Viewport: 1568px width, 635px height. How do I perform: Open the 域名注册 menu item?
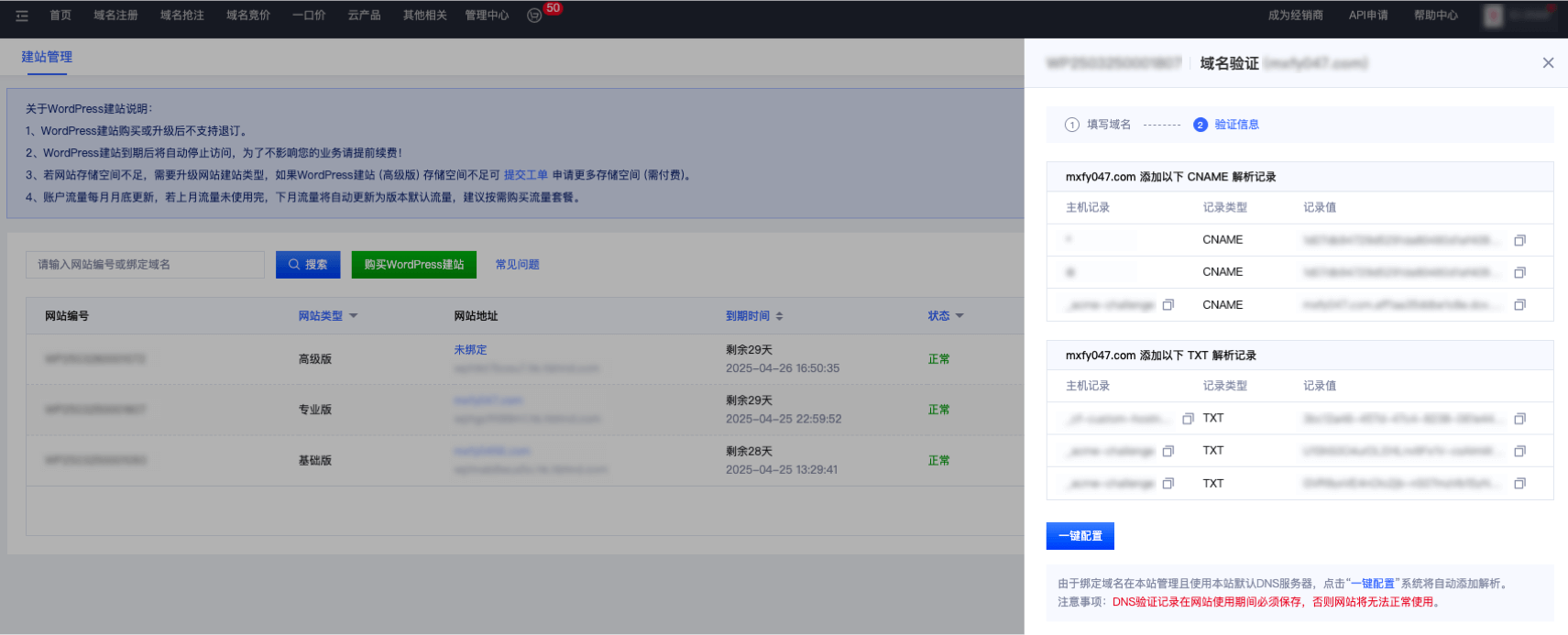(115, 16)
